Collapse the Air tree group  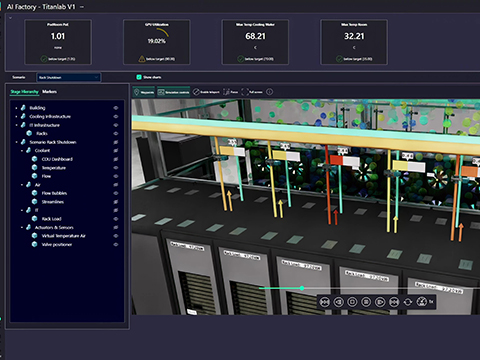(x=22, y=185)
